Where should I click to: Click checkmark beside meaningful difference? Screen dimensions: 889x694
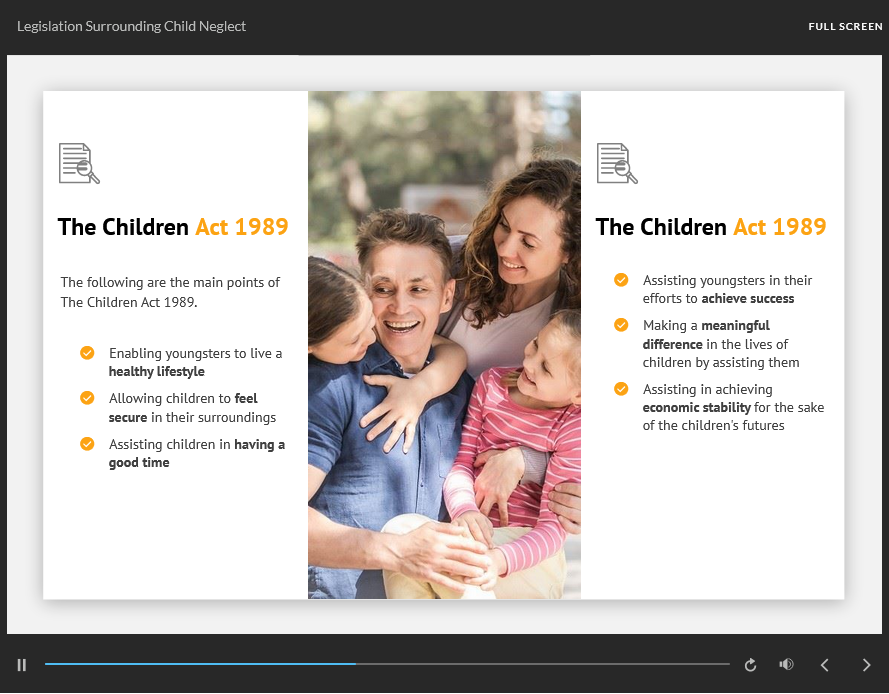tap(621, 325)
